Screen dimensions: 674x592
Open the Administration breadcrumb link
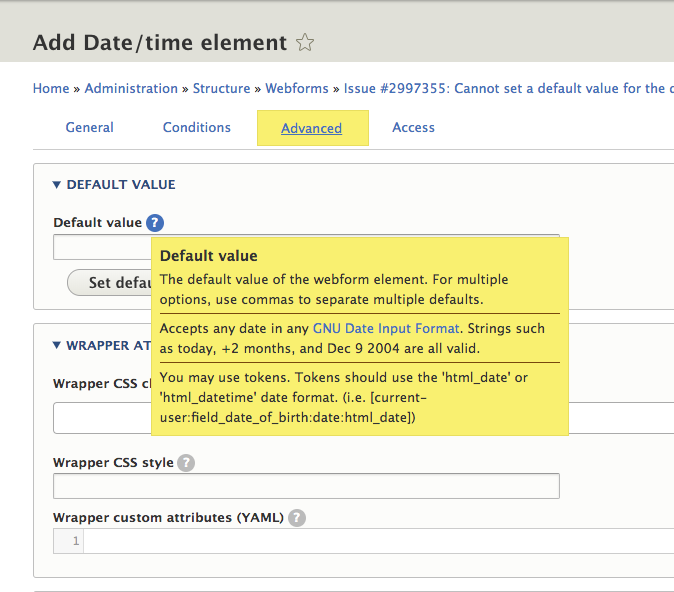pyautogui.click(x=131, y=89)
